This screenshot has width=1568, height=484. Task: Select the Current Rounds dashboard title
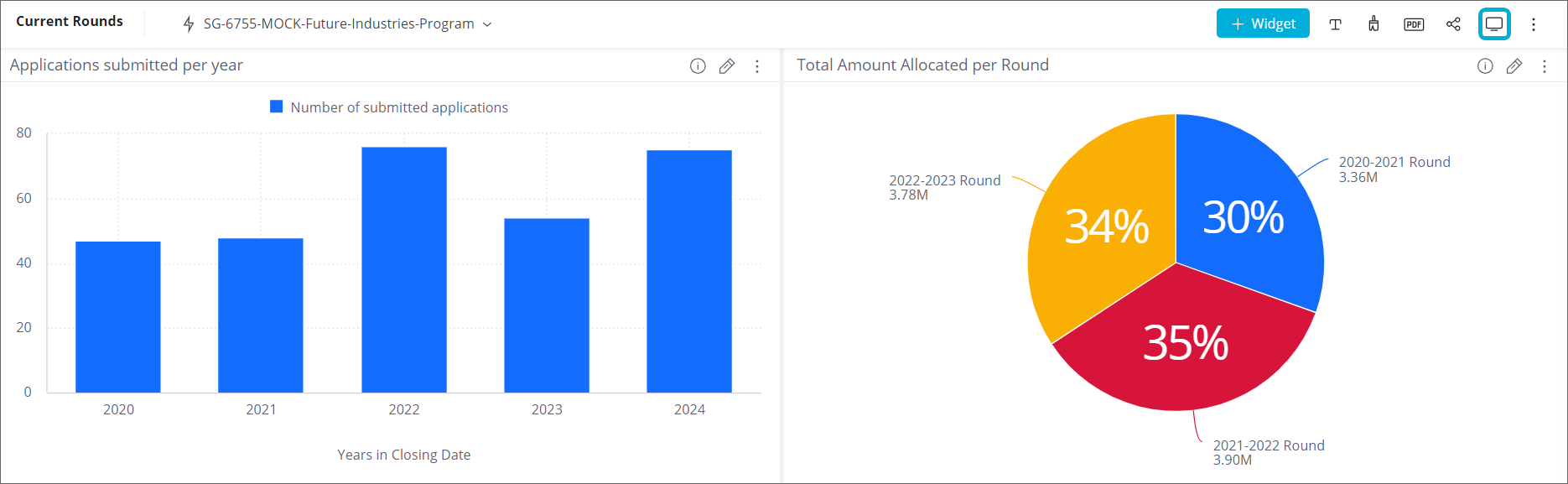70,22
